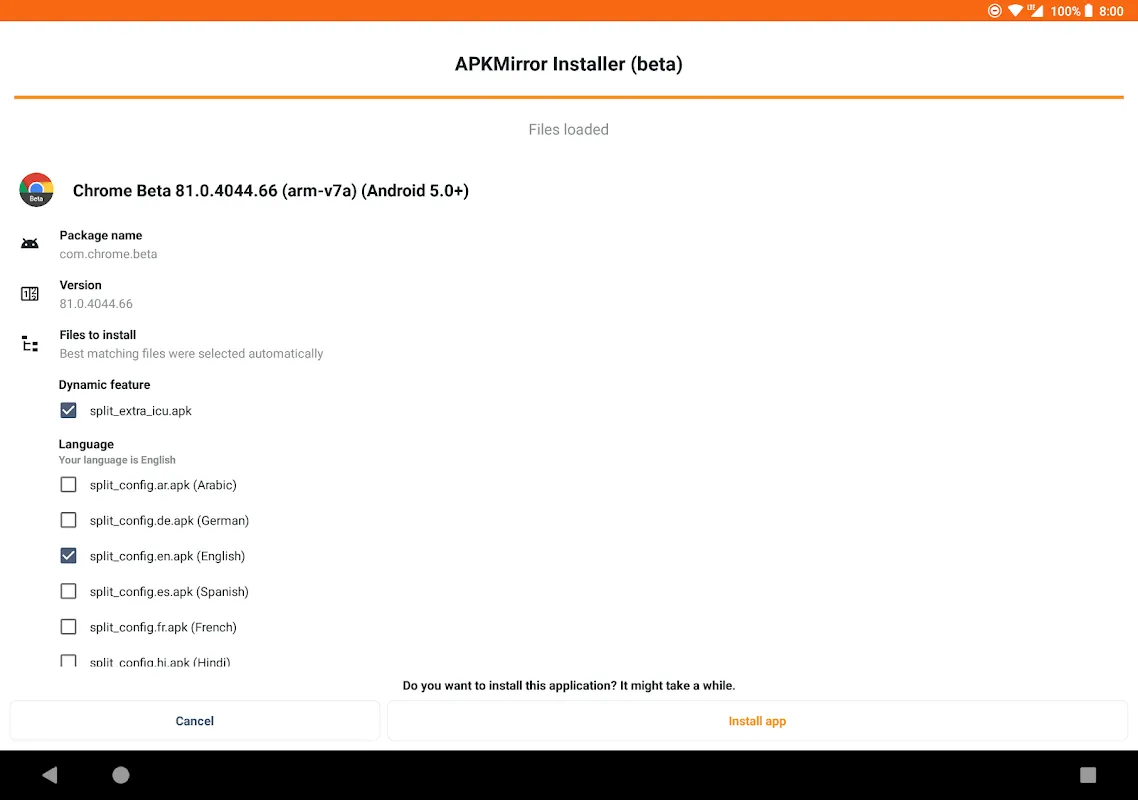Image resolution: width=1138 pixels, height=800 pixels.
Task: Uncheck the English split_config.en.apk box
Action: click(68, 556)
